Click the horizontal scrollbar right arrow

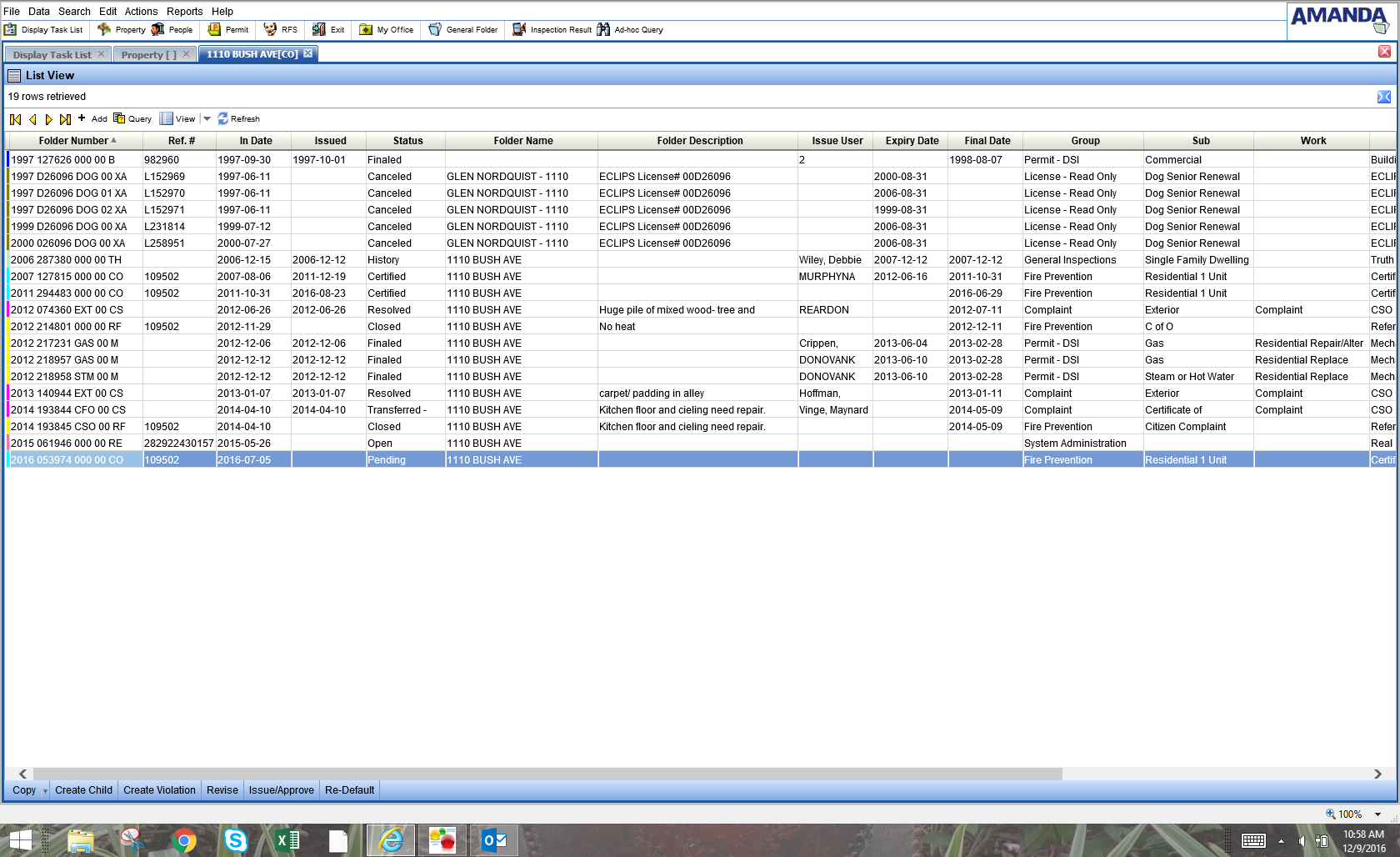(x=1377, y=774)
